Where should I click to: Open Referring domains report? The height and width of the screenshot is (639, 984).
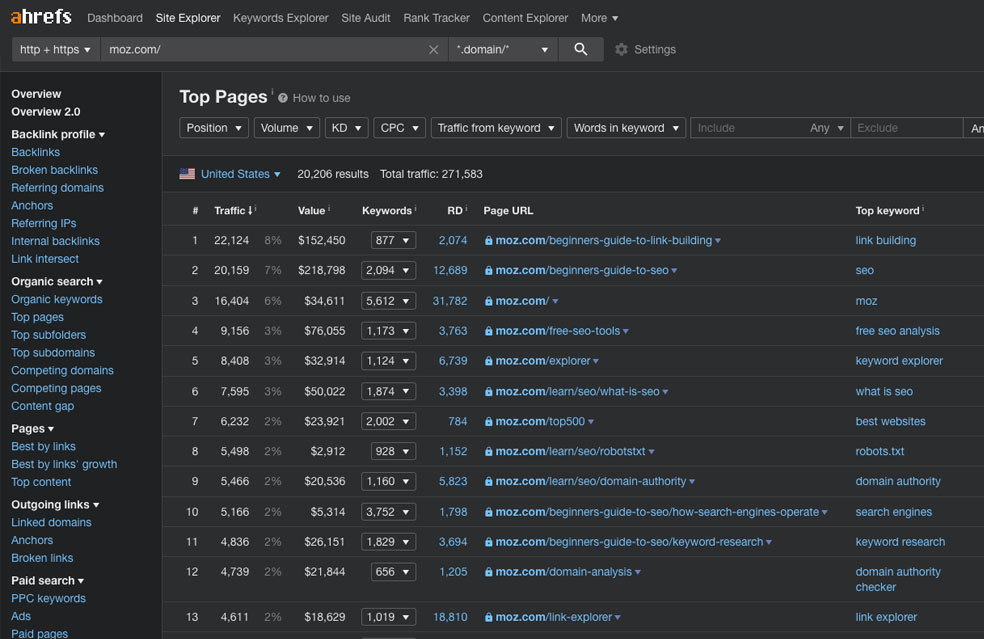click(58, 188)
